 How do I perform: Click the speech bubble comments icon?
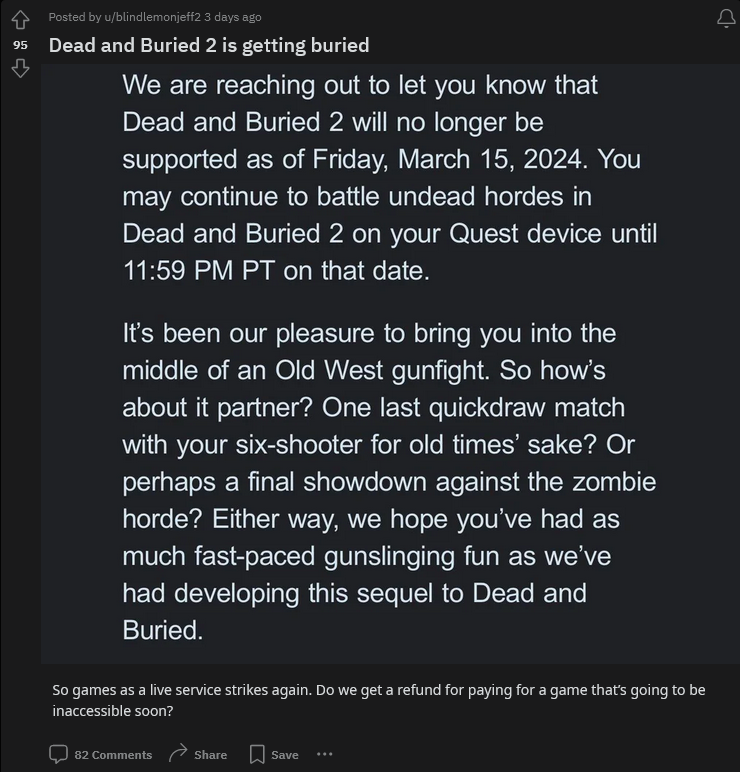pyautogui.click(x=59, y=754)
